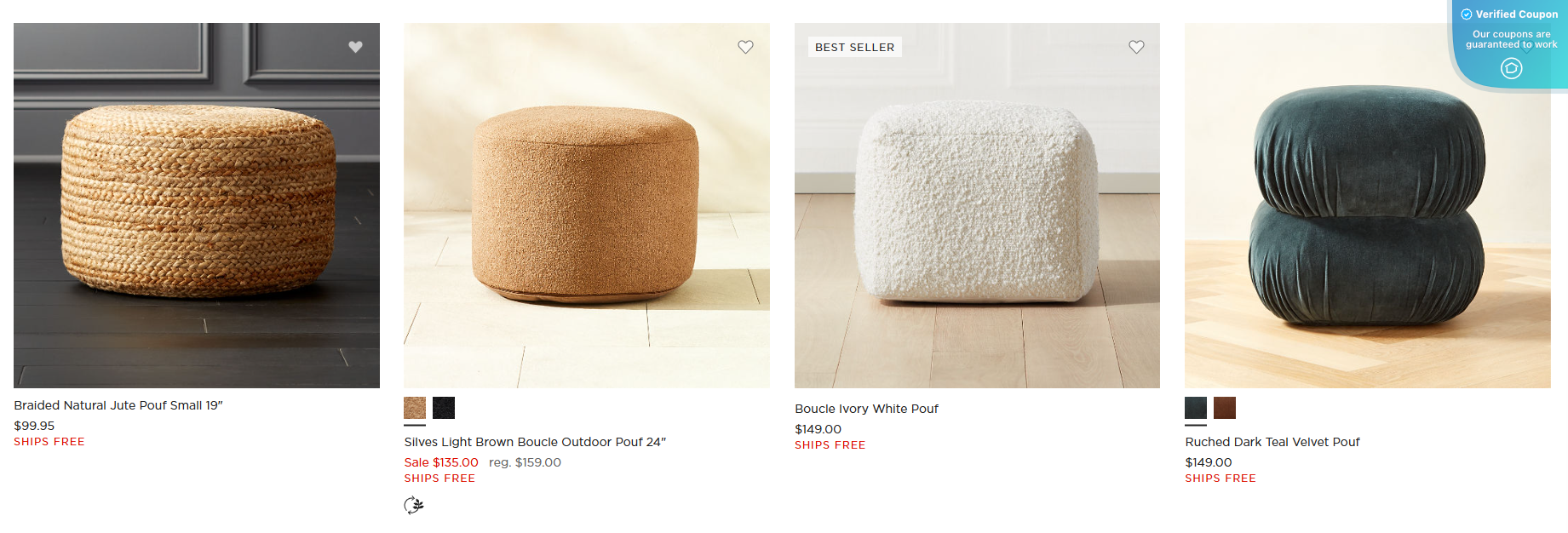Viewport: 1568px width, 533px height.
Task: Select the black color swatch
Action: coord(444,408)
